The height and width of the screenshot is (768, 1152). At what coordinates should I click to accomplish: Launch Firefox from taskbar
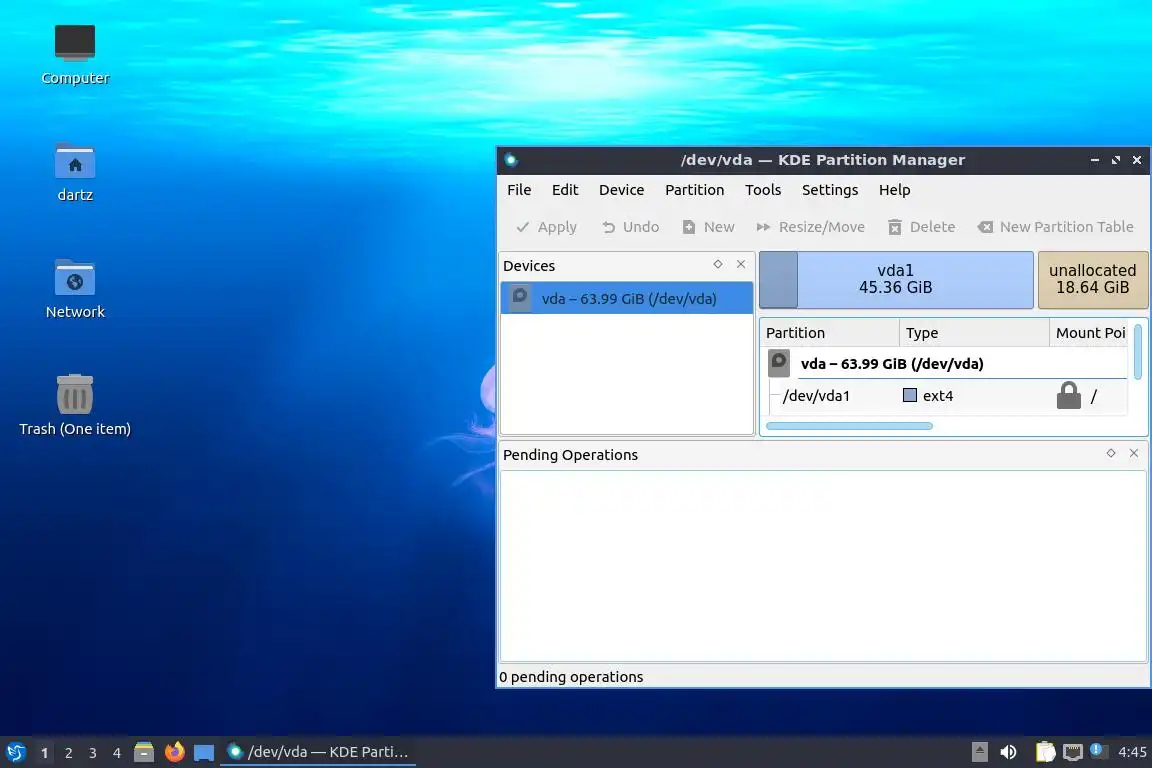coord(174,752)
